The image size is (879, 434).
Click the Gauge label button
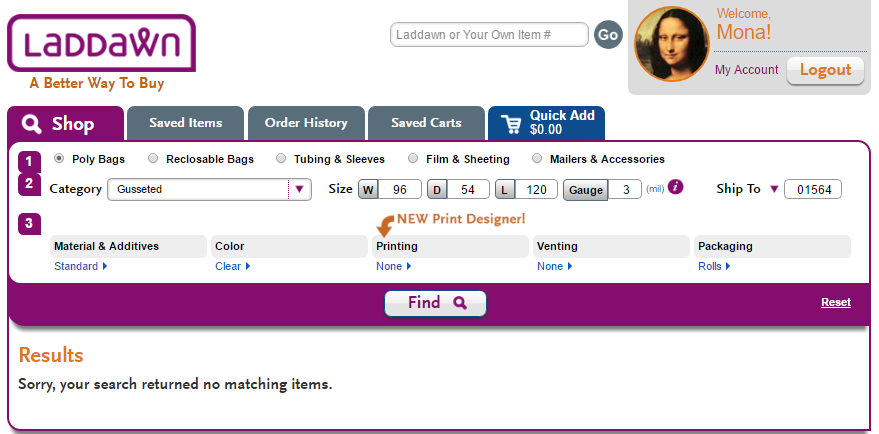point(586,190)
